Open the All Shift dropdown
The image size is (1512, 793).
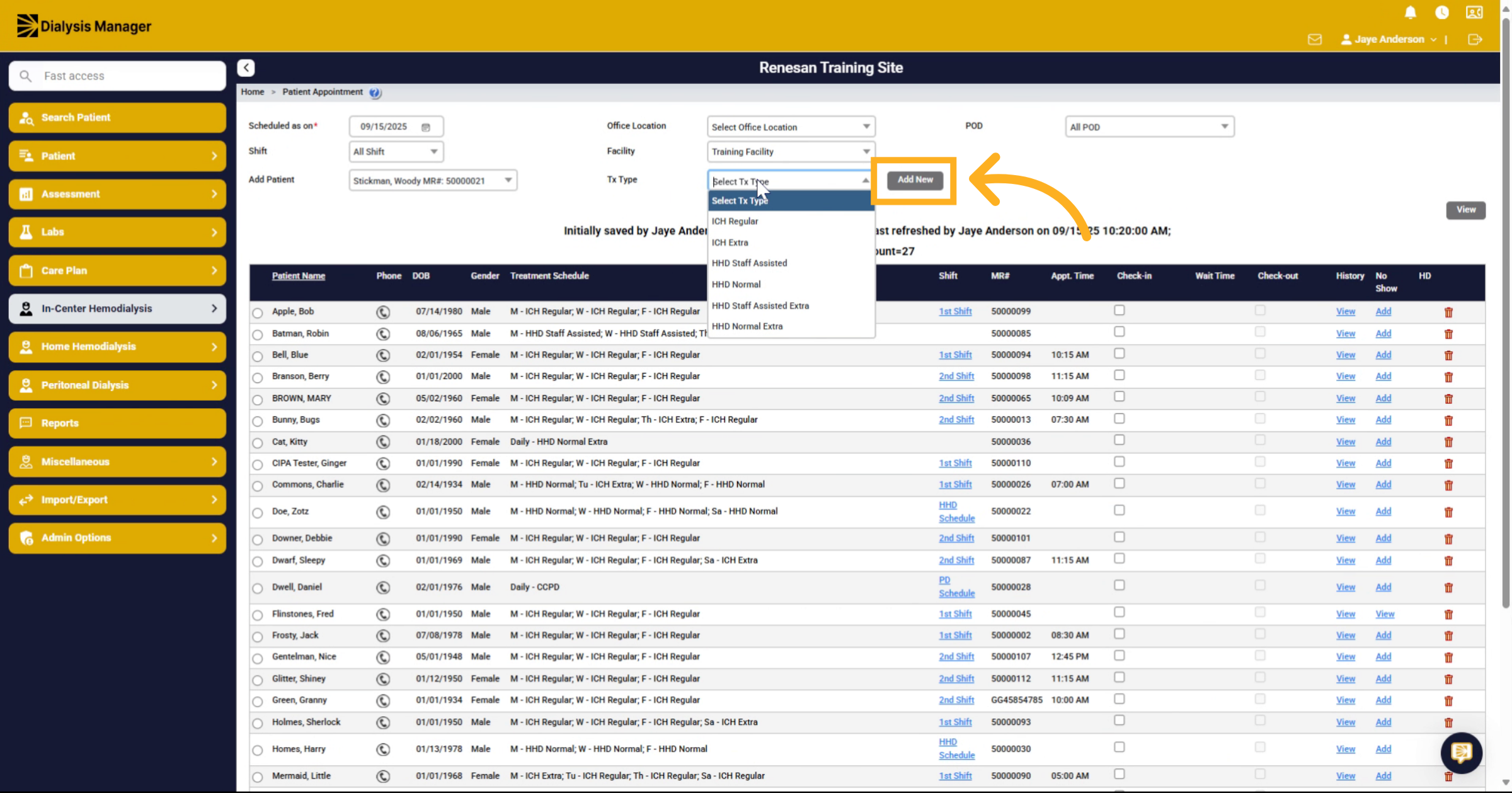(396, 152)
